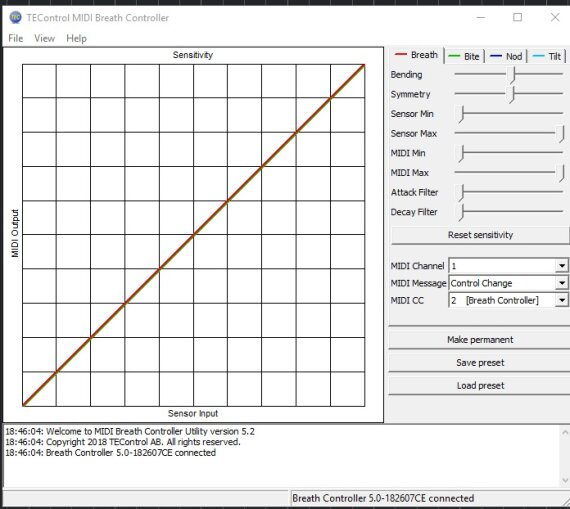Image resolution: width=570 pixels, height=509 pixels.
Task: Open the Help menu
Action: (76, 39)
